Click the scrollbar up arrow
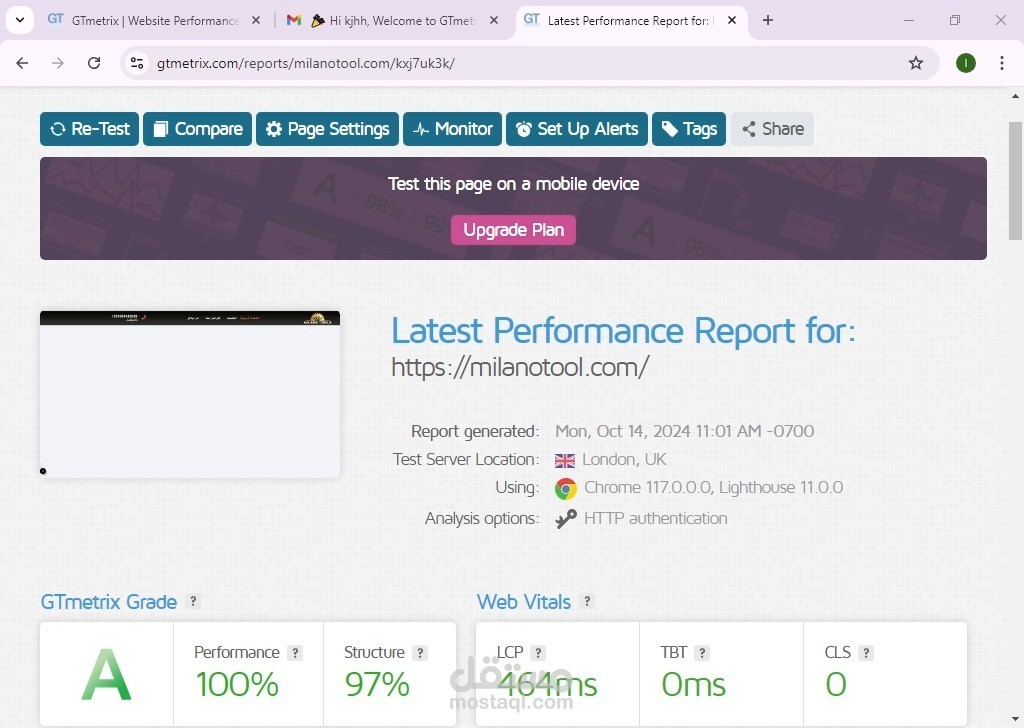 pyautogui.click(x=1015, y=97)
